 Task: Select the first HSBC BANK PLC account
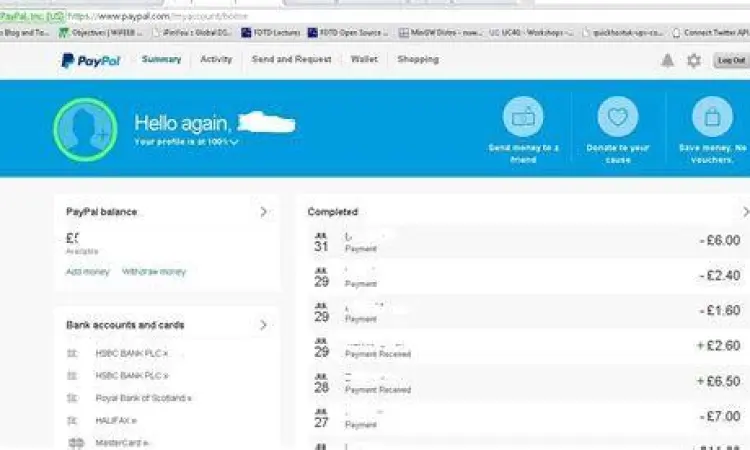click(x=132, y=353)
